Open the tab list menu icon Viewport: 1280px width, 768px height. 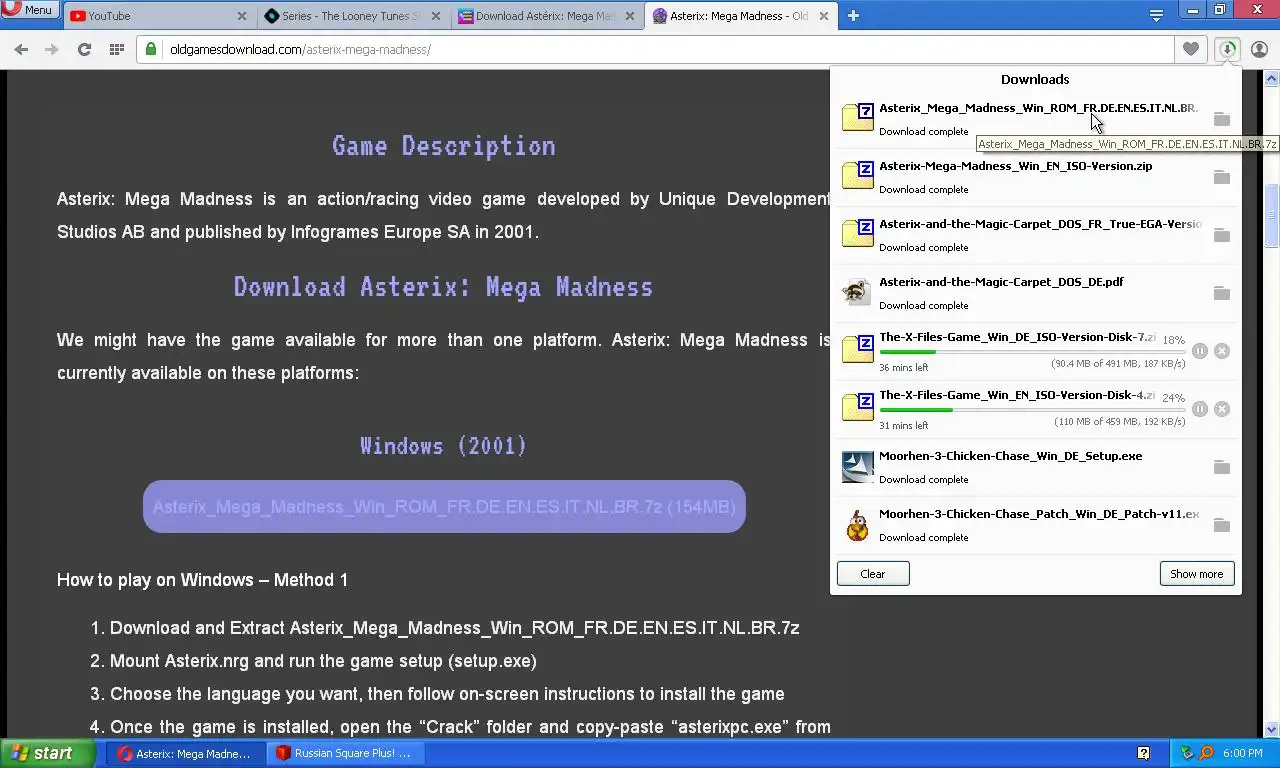coord(1156,16)
